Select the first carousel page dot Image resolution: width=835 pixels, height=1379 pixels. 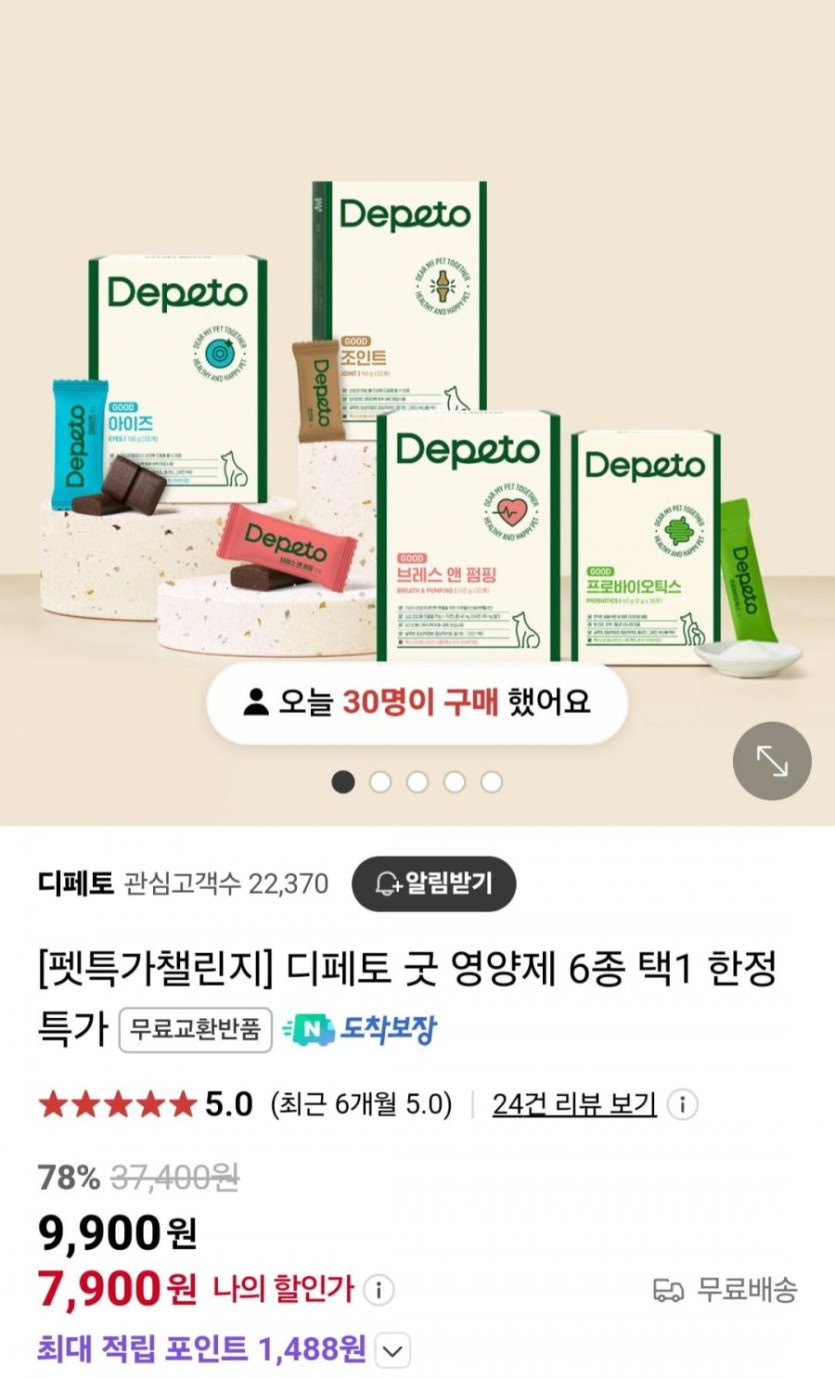[343, 782]
